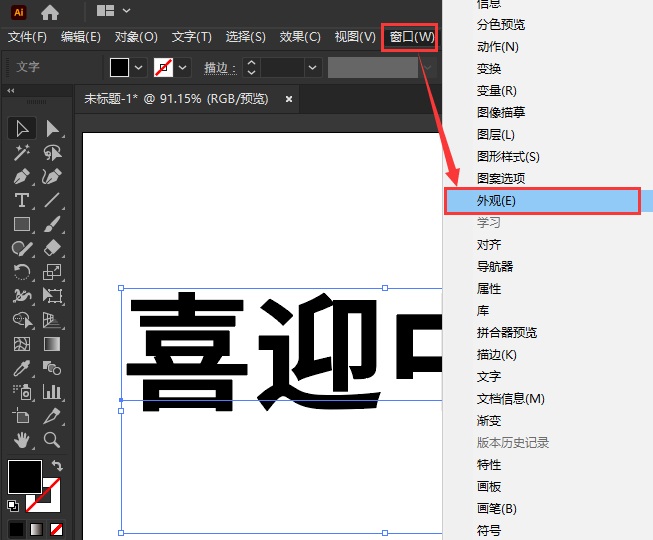This screenshot has height=540, width=653.
Task: Select the Symbol Sprayer tool
Action: [22, 392]
